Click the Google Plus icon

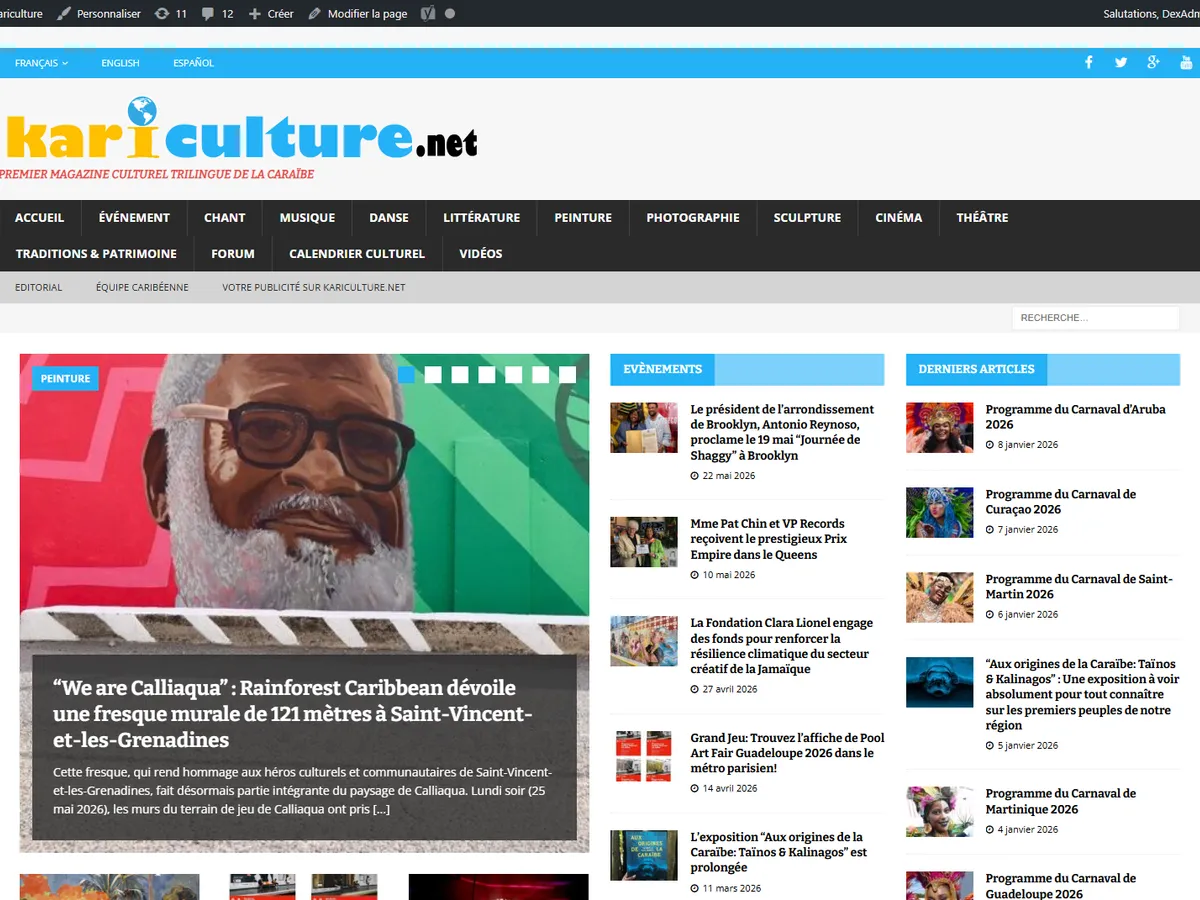1154,63
